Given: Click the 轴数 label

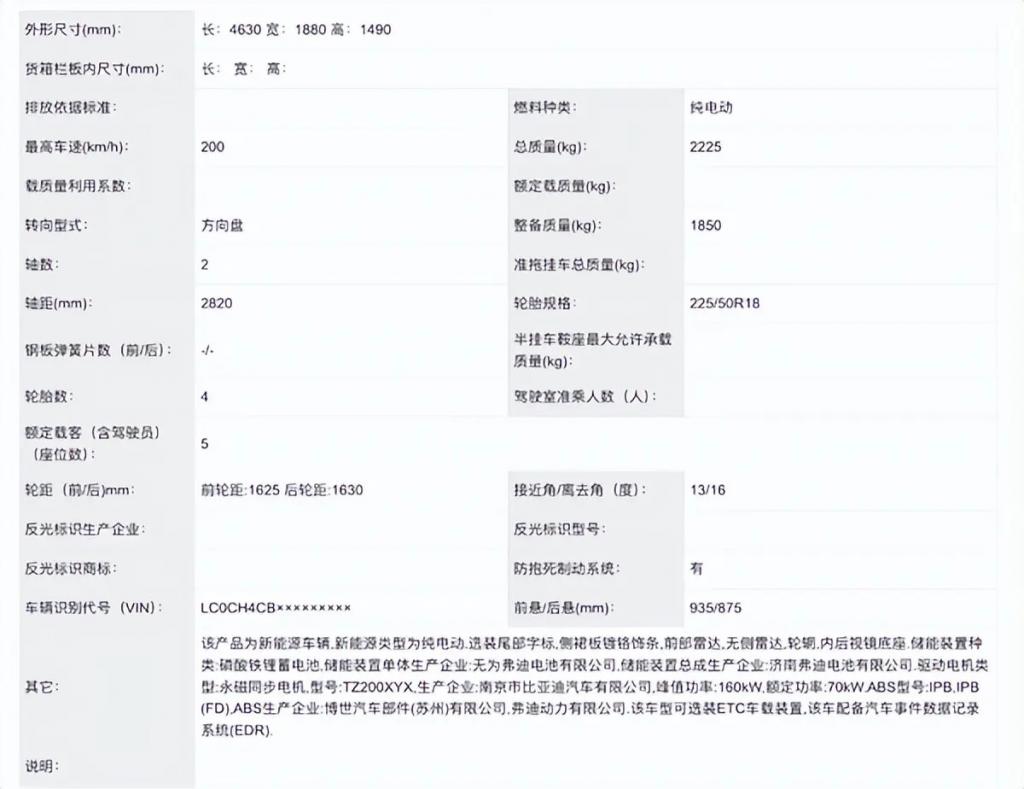Looking at the screenshot, I should (x=42, y=265).
